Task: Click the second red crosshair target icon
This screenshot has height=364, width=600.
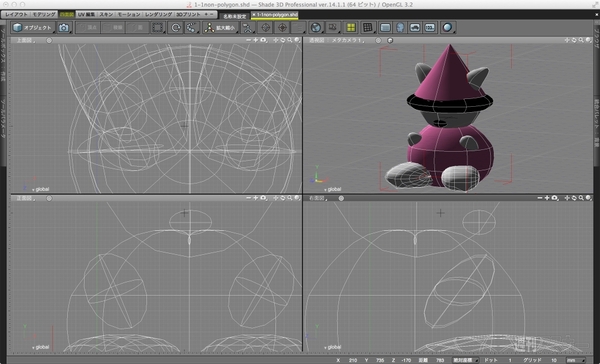Action: (282, 28)
